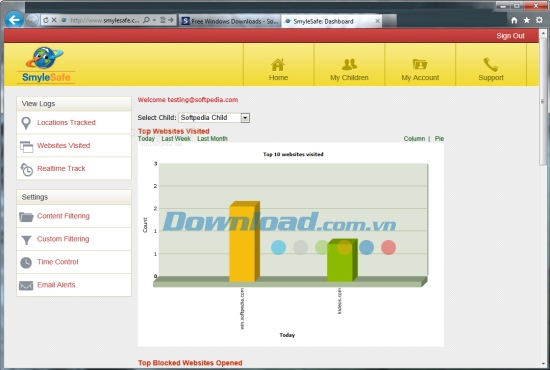The width and height of the screenshot is (550, 370).
Task: Open address bar search dropdown arrow
Action: pyautogui.click(x=154, y=20)
